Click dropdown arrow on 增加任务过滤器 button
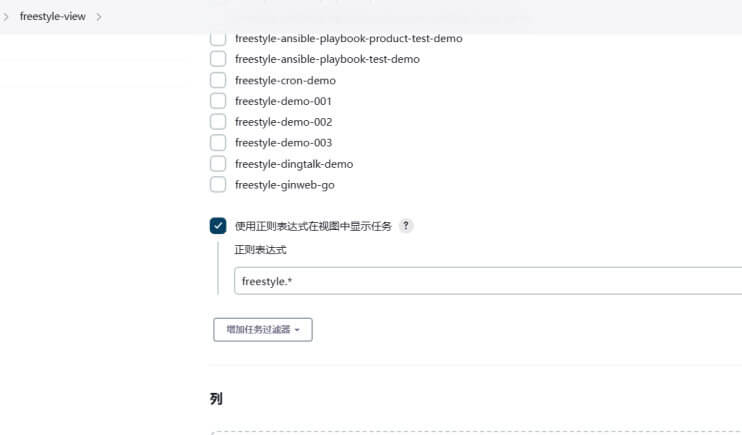The width and height of the screenshot is (742, 435). pos(297,330)
